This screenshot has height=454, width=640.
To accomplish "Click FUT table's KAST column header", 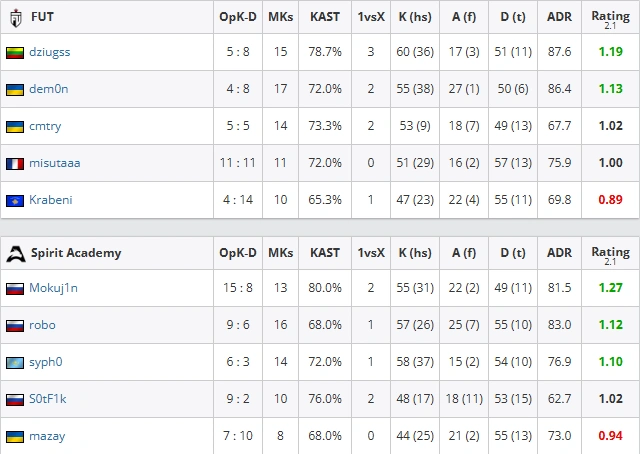I will coord(325,17).
